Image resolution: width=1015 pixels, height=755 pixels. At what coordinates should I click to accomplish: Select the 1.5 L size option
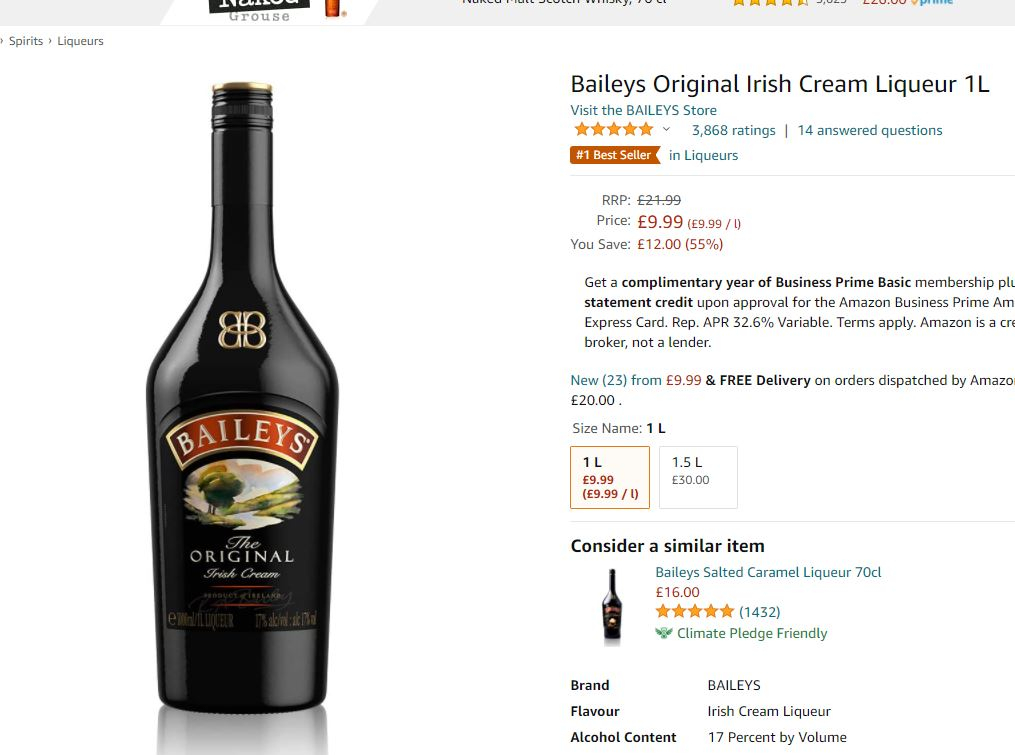point(698,477)
